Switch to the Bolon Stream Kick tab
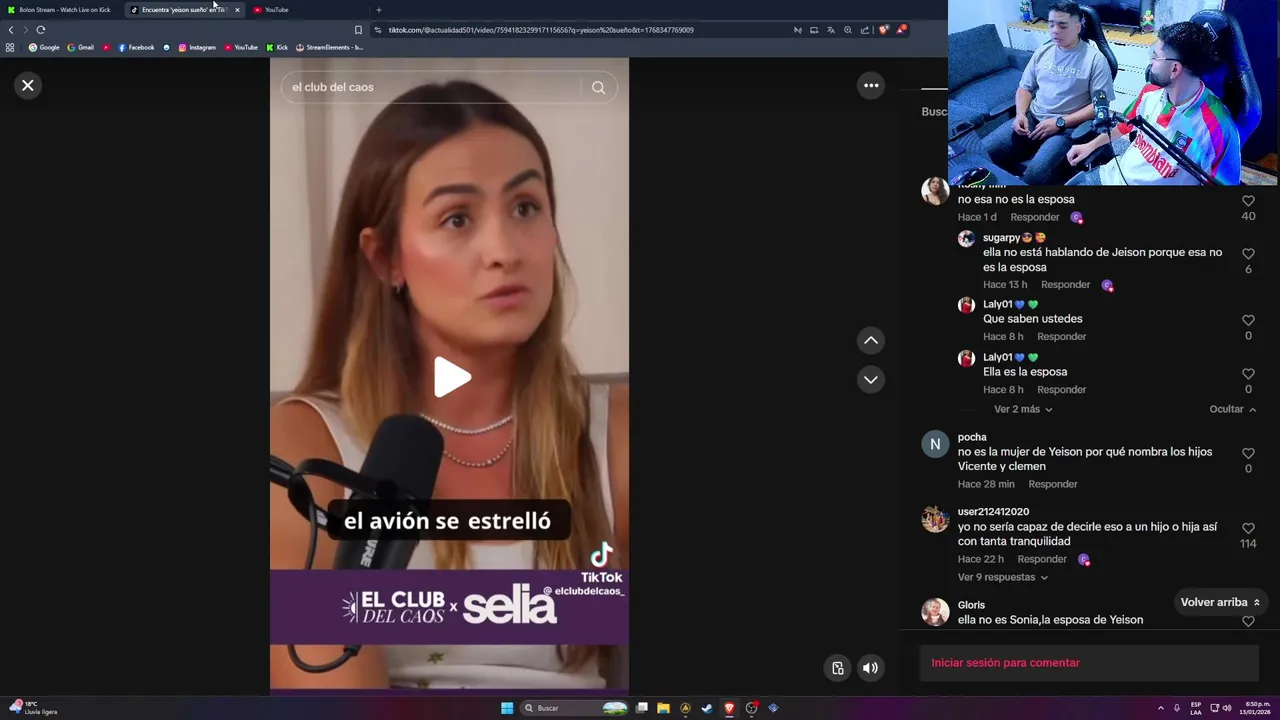Screen dimensions: 1280x720 point(62,10)
